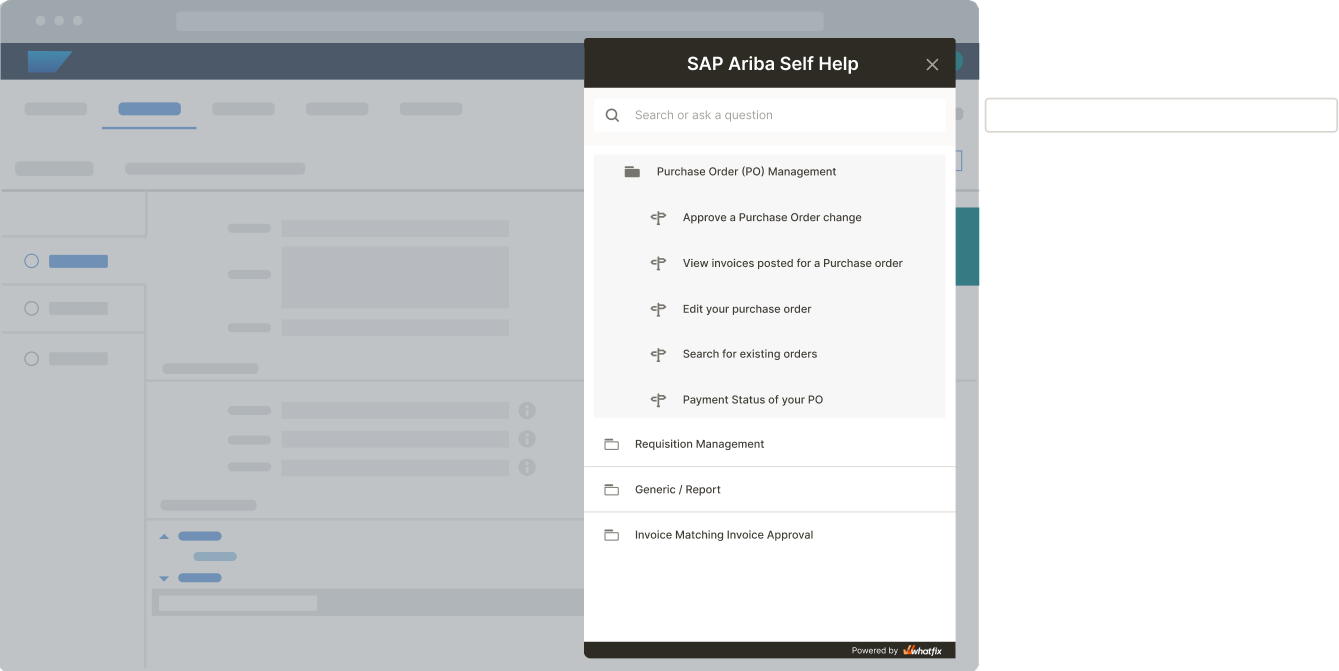Image resolution: width=1339 pixels, height=671 pixels.
Task: Expand the section with the downward blue triangle
Action: coord(165,577)
